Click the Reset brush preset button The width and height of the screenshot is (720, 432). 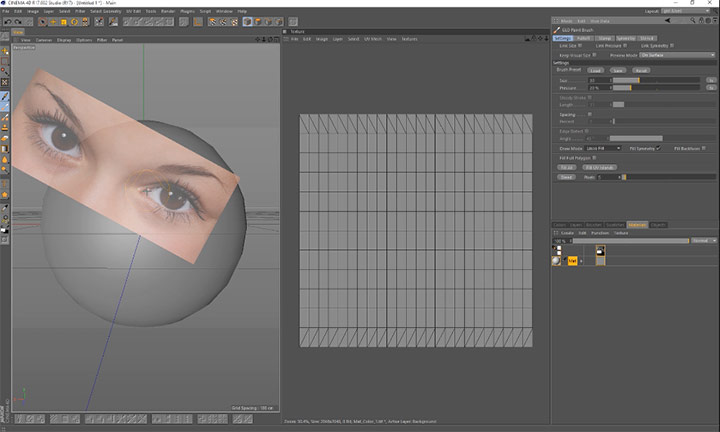(641, 70)
